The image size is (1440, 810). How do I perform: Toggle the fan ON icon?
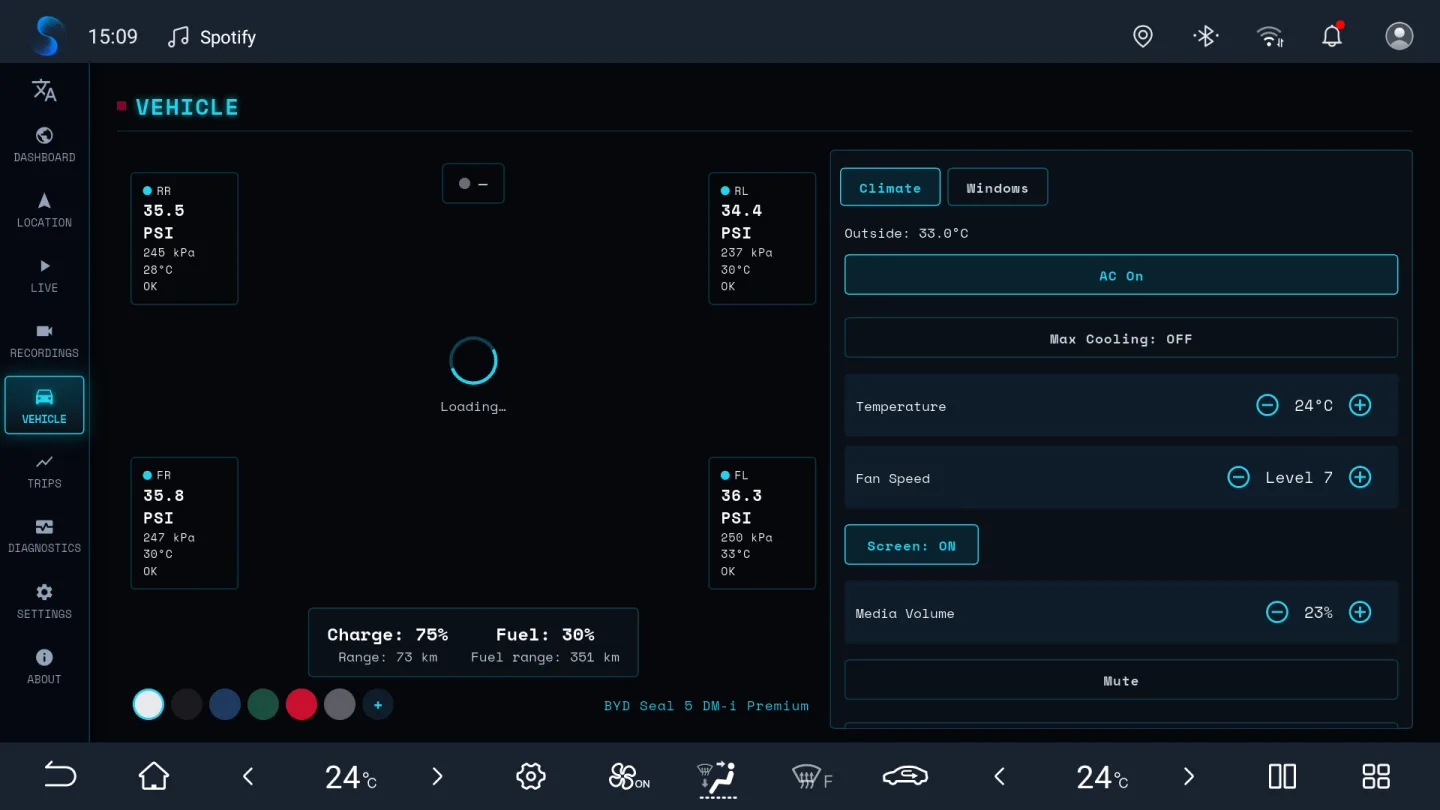coord(629,776)
